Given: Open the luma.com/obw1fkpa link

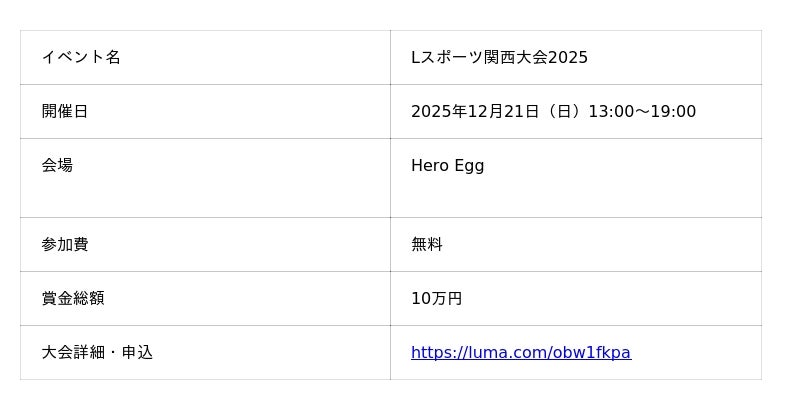Looking at the screenshot, I should pos(520,353).
